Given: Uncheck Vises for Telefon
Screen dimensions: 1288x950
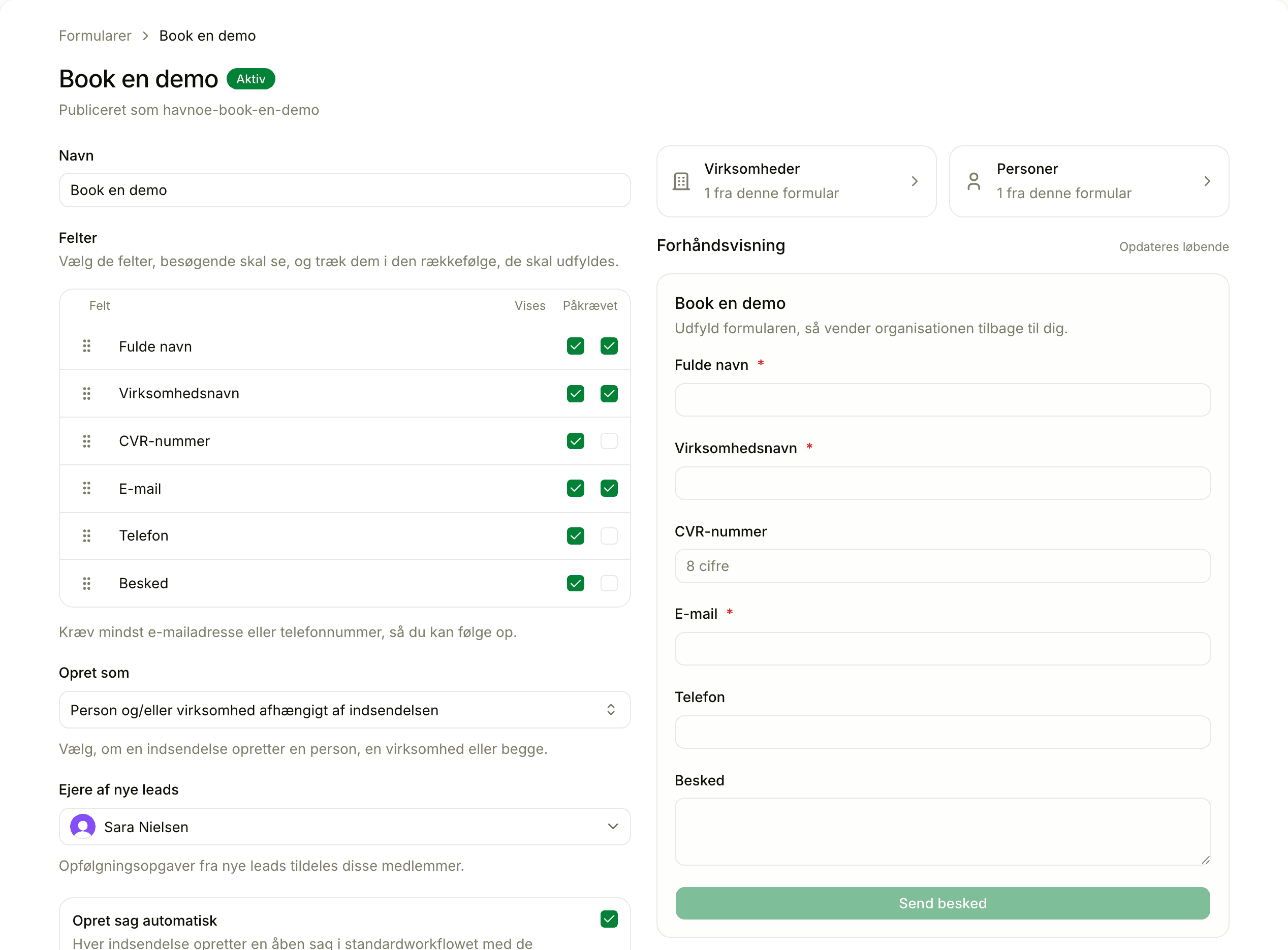Looking at the screenshot, I should pyautogui.click(x=576, y=536).
